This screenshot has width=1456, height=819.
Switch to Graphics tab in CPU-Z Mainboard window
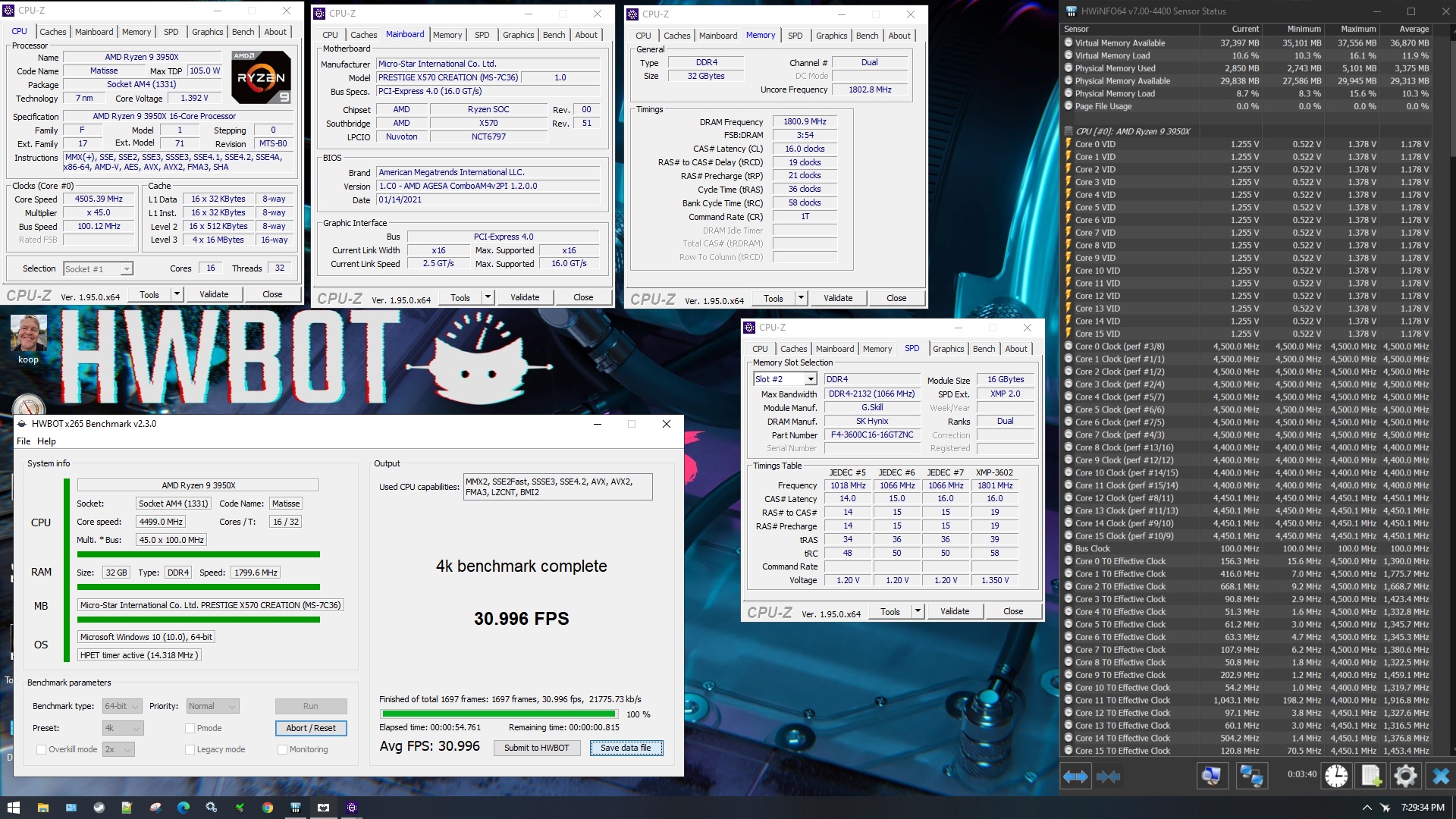518,35
